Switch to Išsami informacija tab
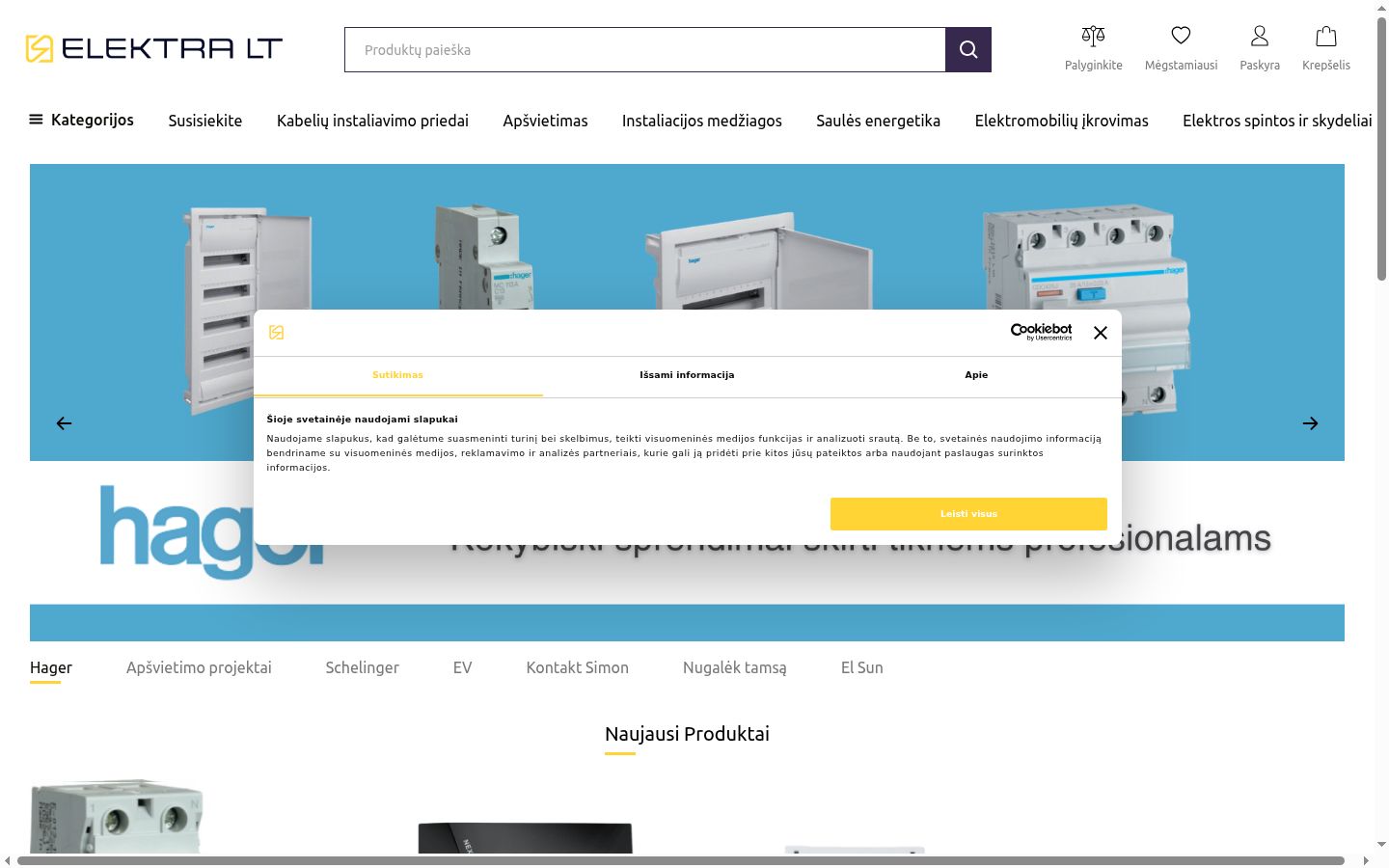 (x=687, y=375)
